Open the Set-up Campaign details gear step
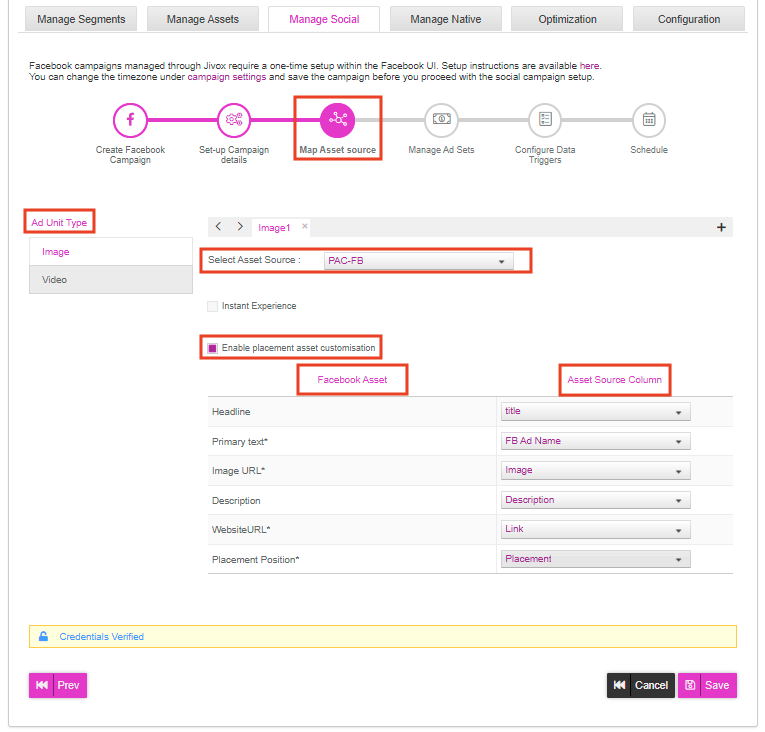Screen dimensions: 765x732 [x=234, y=120]
